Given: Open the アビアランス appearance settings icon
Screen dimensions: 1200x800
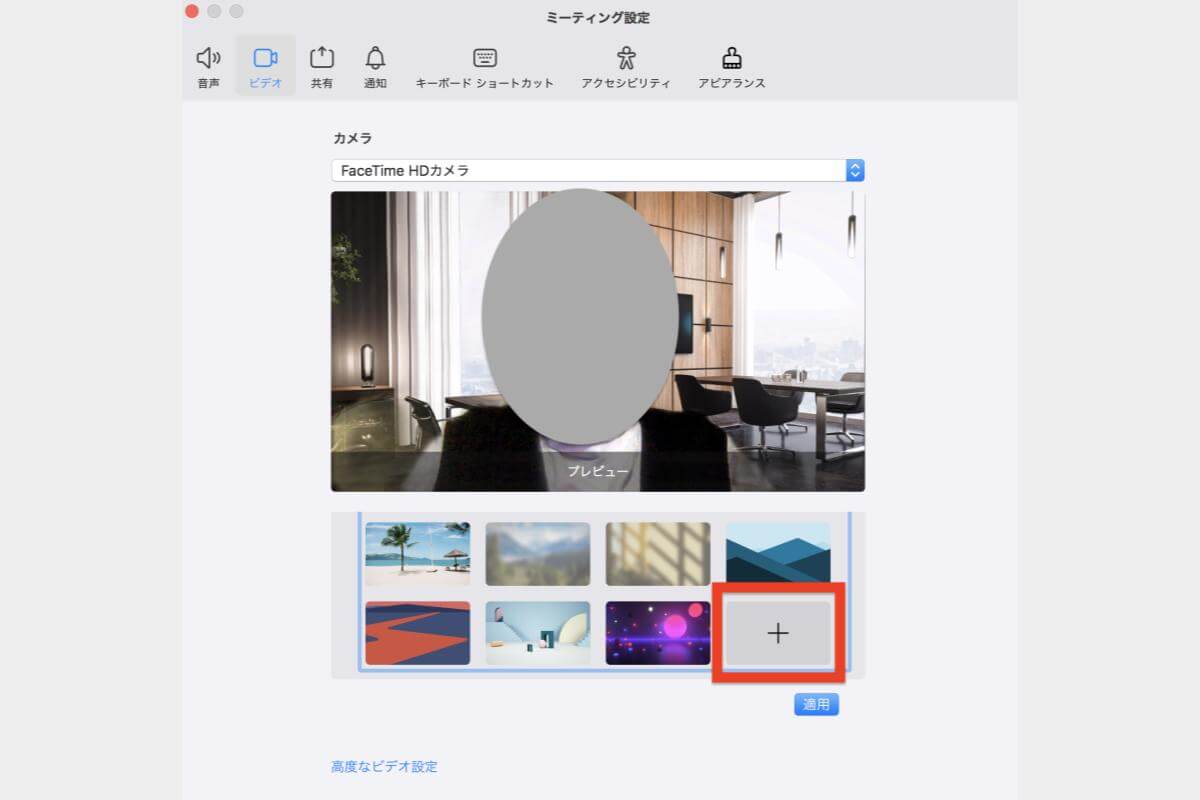Looking at the screenshot, I should pos(731,65).
